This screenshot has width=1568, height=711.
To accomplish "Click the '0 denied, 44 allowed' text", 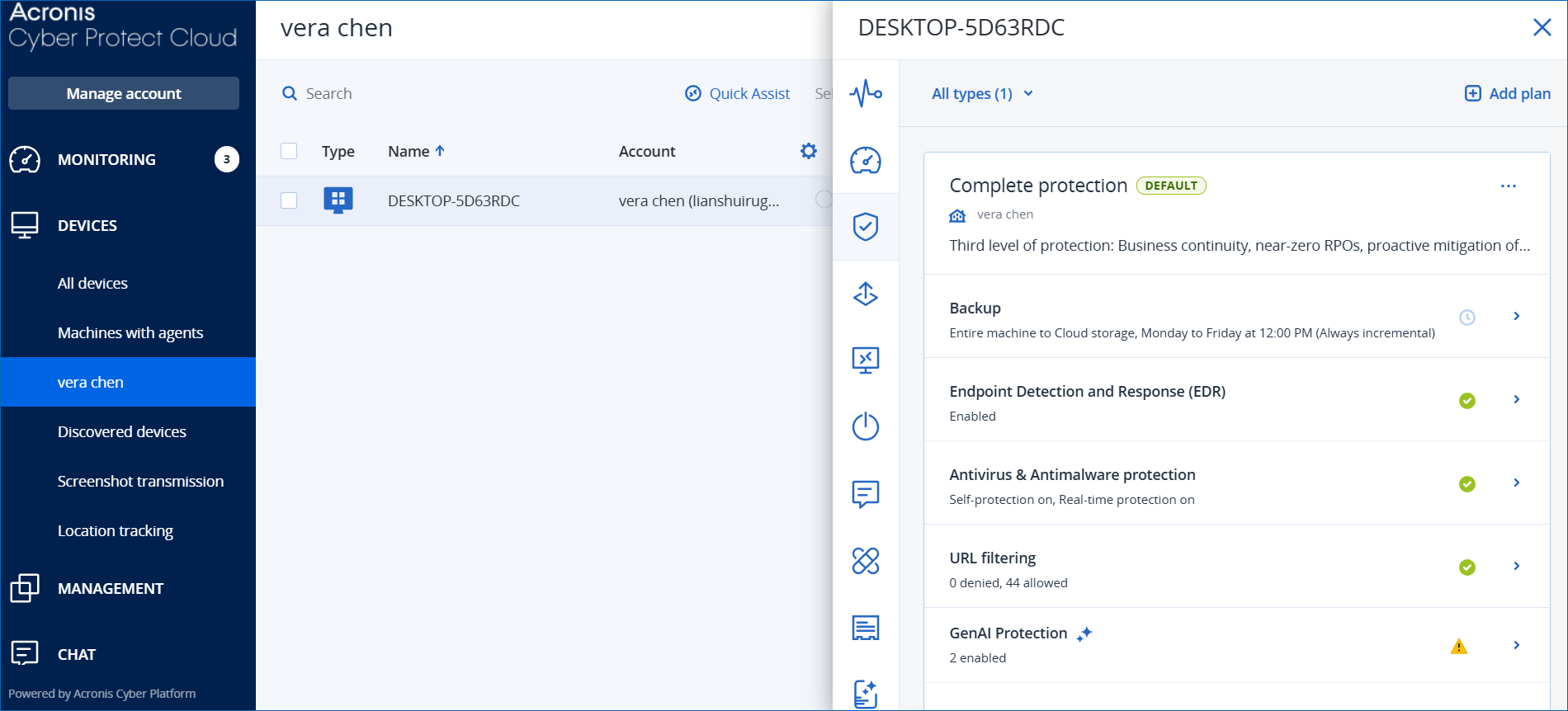I will click(1008, 582).
